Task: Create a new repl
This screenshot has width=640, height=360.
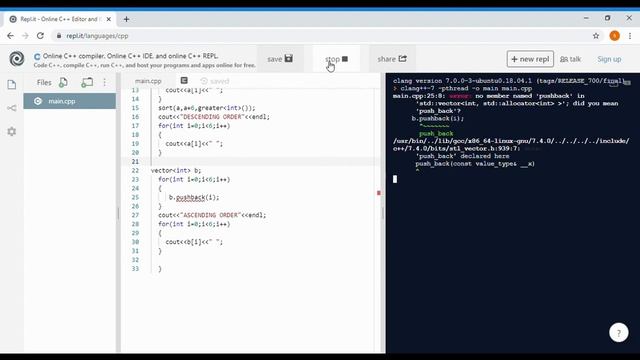Action: point(530,59)
